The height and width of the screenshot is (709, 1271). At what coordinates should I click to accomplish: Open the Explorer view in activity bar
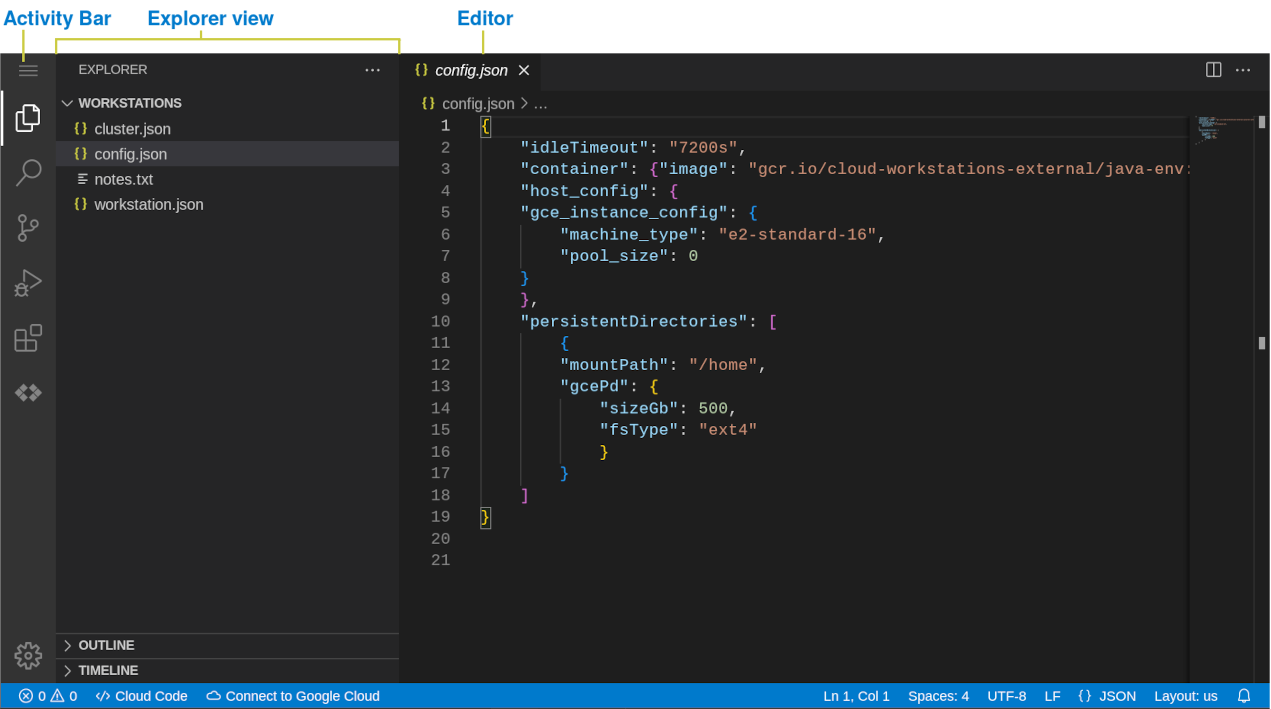28,118
